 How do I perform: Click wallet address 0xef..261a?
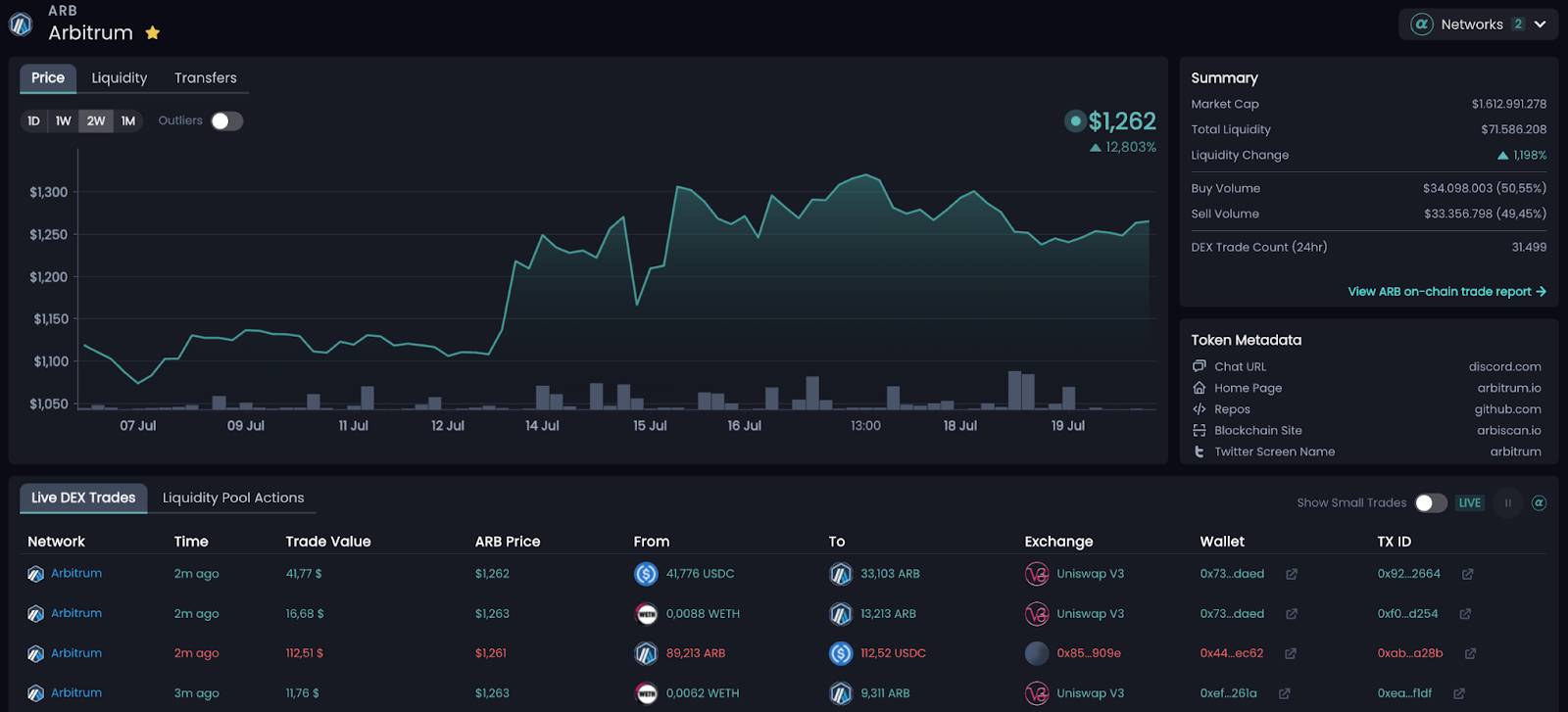coord(1228,693)
